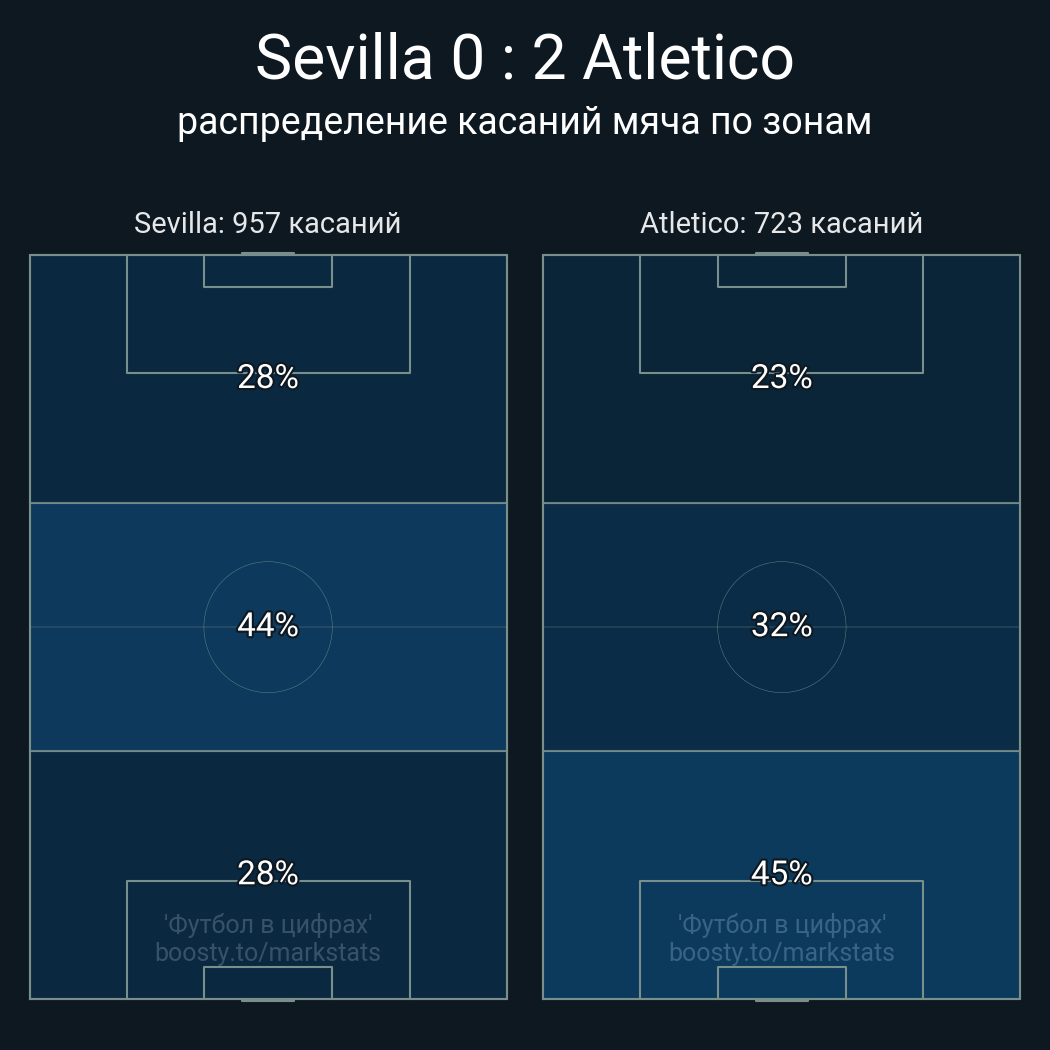
Task: Click Sevilla's top zone 28% label
Action: pos(267,377)
